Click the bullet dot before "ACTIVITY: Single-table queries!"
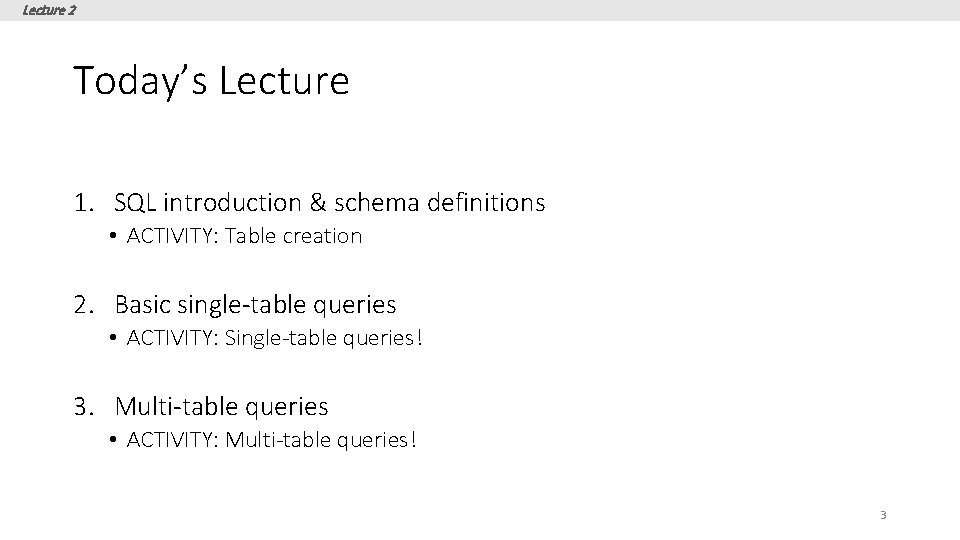The width and height of the screenshot is (960, 540). click(116, 339)
